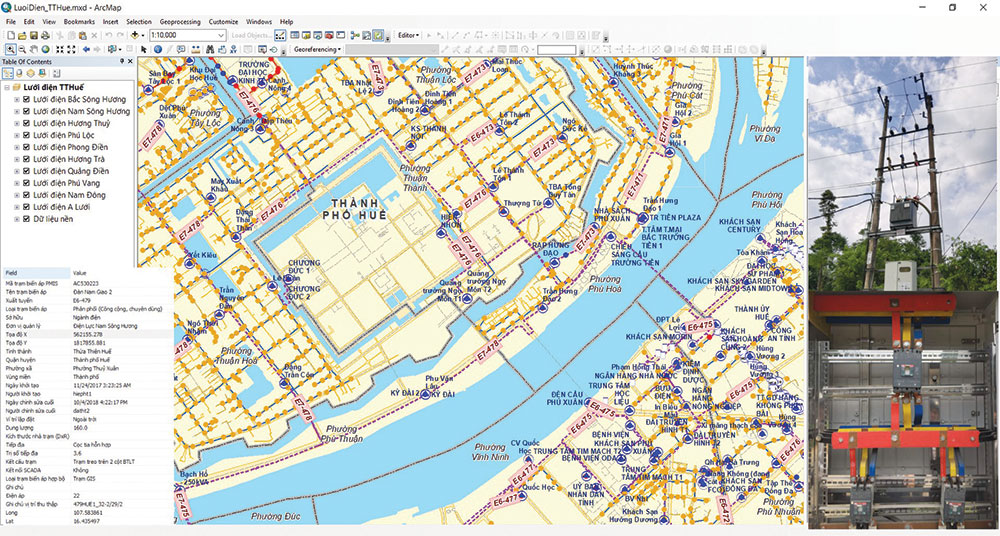Activate the Identify tool
Screen dimensions: 1000x536
[x=158, y=49]
